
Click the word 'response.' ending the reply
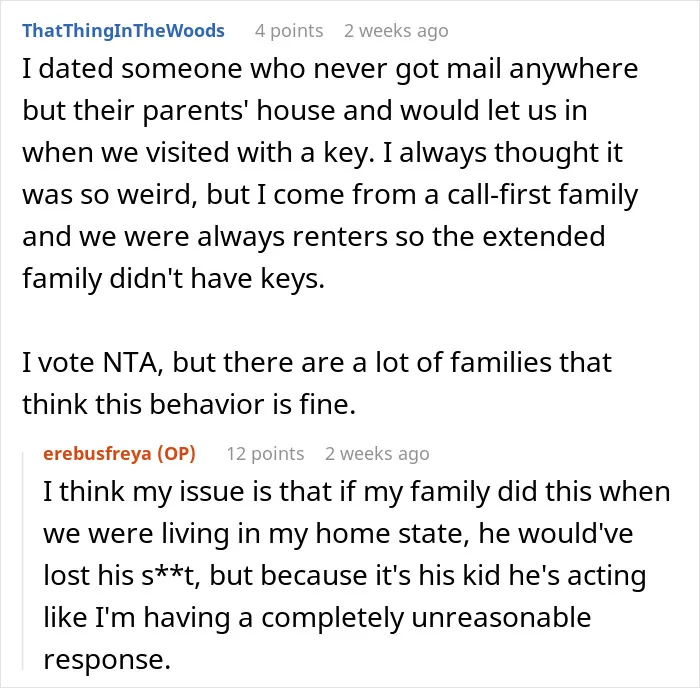tap(107, 660)
